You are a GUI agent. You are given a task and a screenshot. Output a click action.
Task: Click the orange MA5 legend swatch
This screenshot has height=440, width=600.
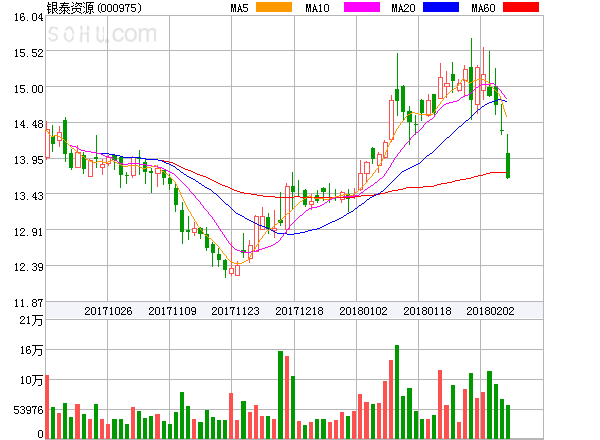tap(274, 7)
